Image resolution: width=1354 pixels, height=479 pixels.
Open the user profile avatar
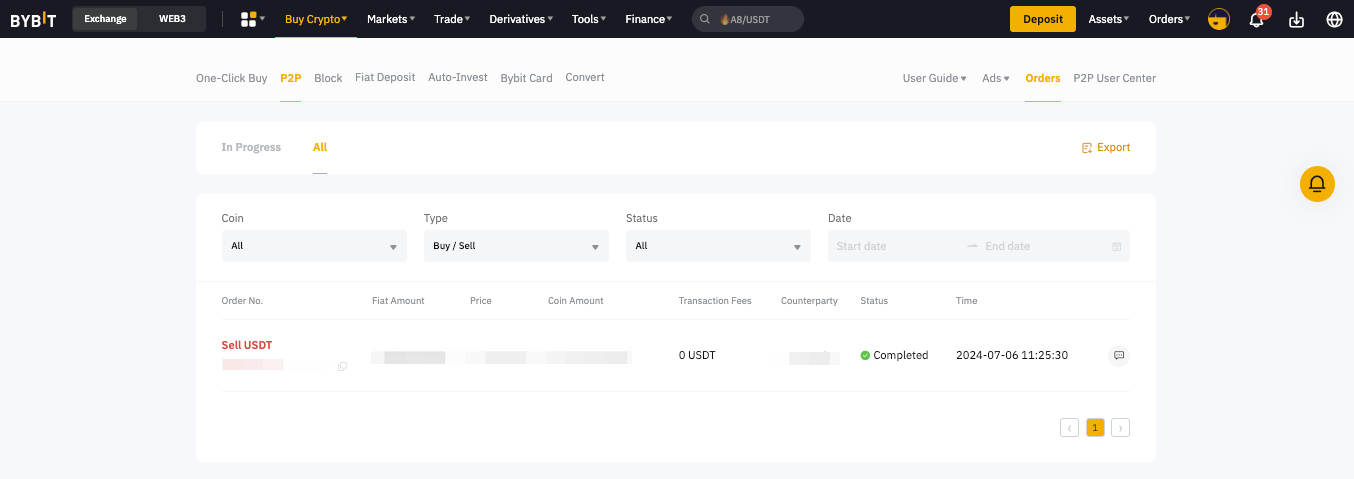[1218, 19]
